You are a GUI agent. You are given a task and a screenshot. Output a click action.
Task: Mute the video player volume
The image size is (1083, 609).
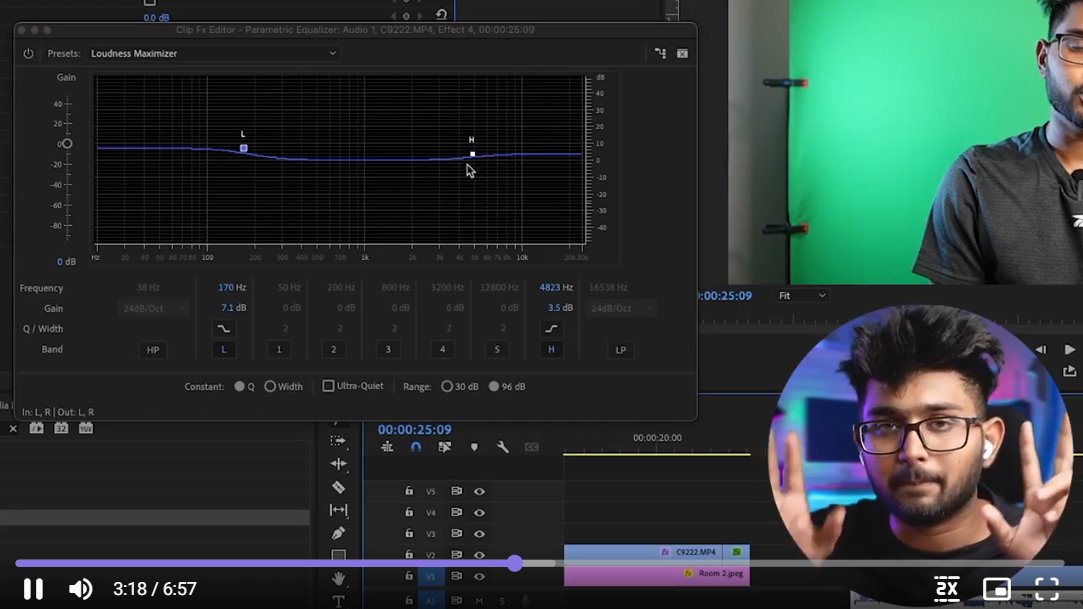pyautogui.click(x=80, y=589)
